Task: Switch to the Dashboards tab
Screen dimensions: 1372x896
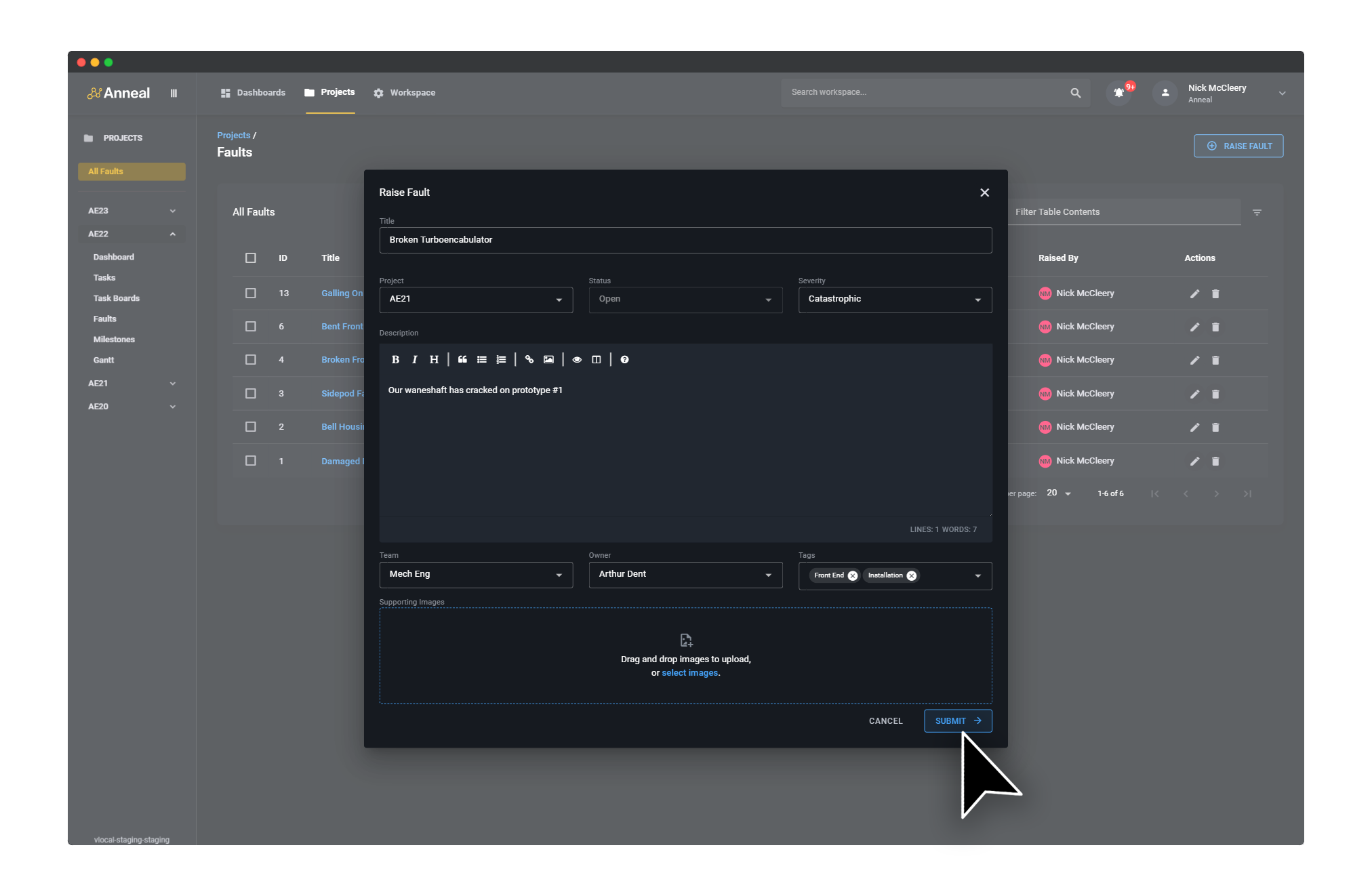Action: pyautogui.click(x=260, y=92)
